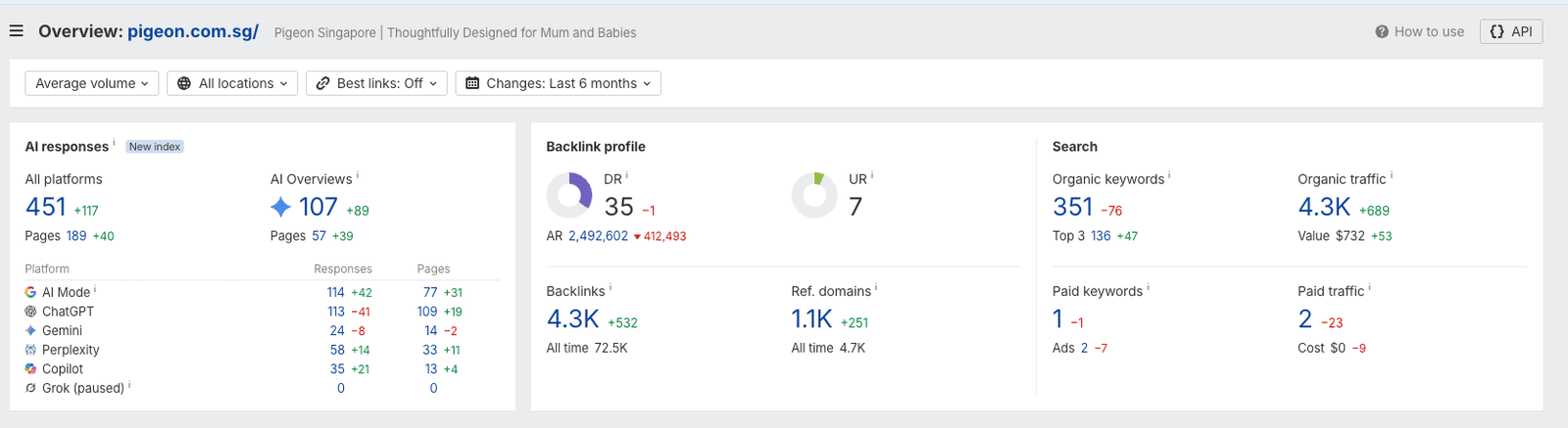Click the Google AI Mode platform icon
Image resolution: width=1568 pixels, height=428 pixels.
(31, 292)
